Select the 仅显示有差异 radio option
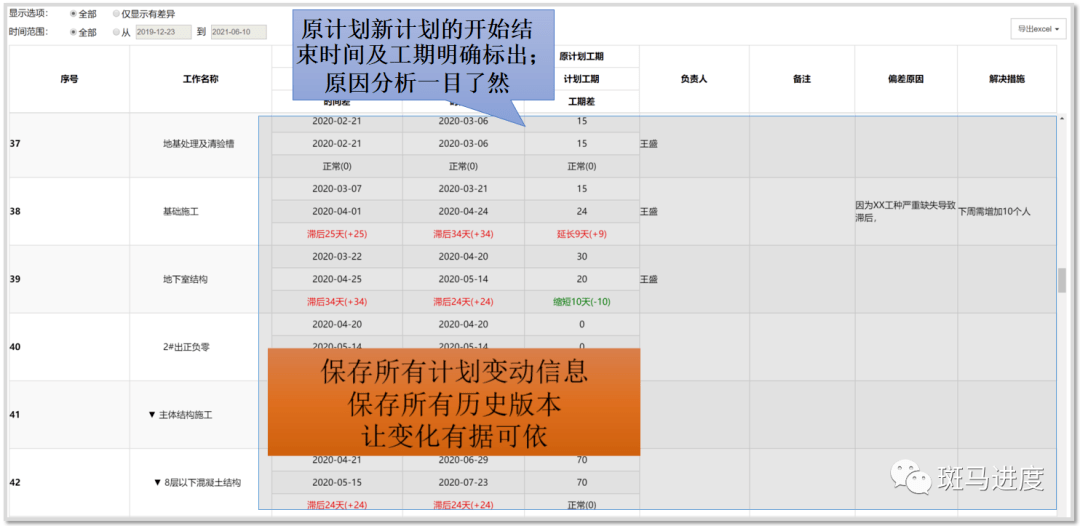This screenshot has width=1080, height=526. (x=116, y=14)
